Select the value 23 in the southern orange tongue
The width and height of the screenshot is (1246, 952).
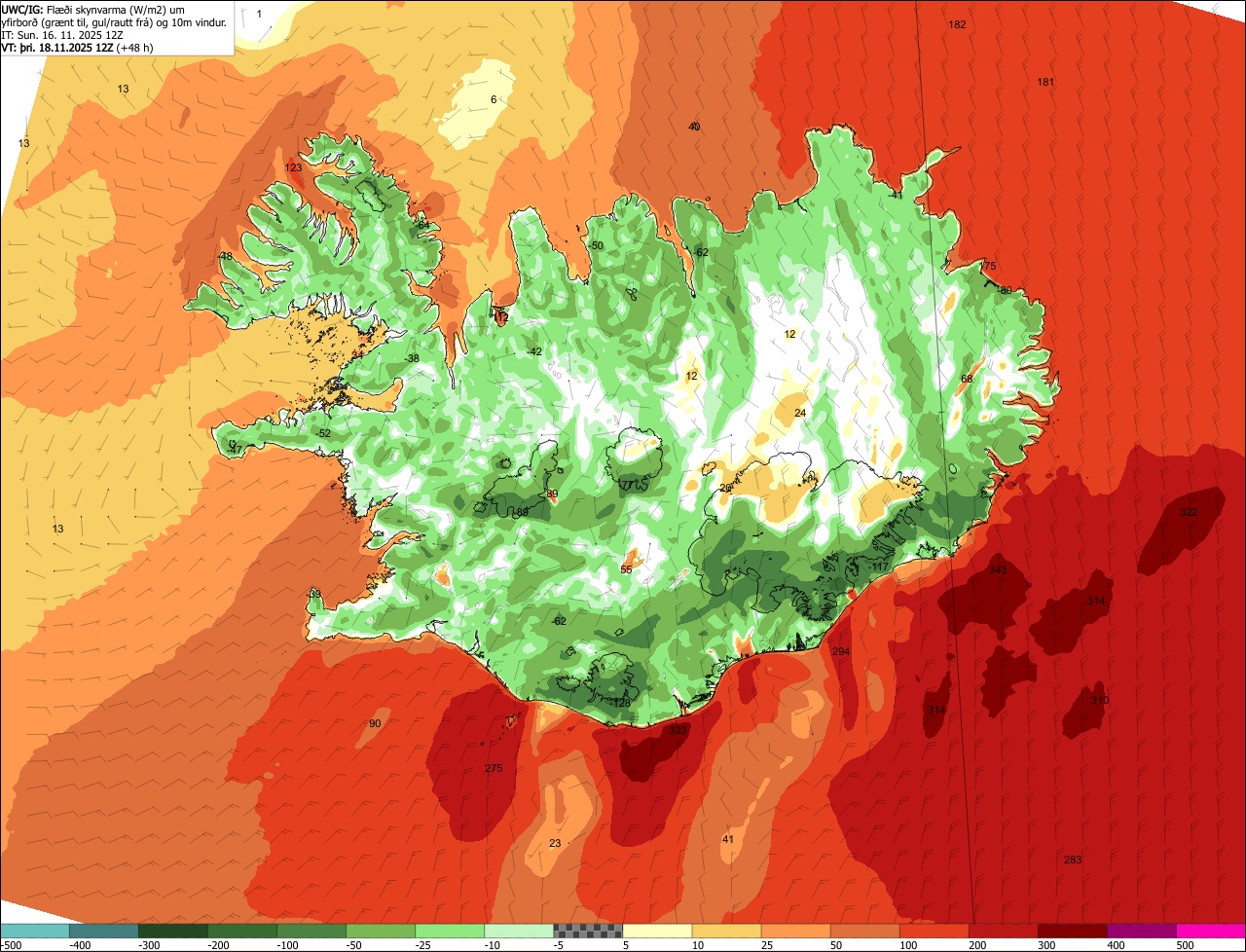coord(555,843)
